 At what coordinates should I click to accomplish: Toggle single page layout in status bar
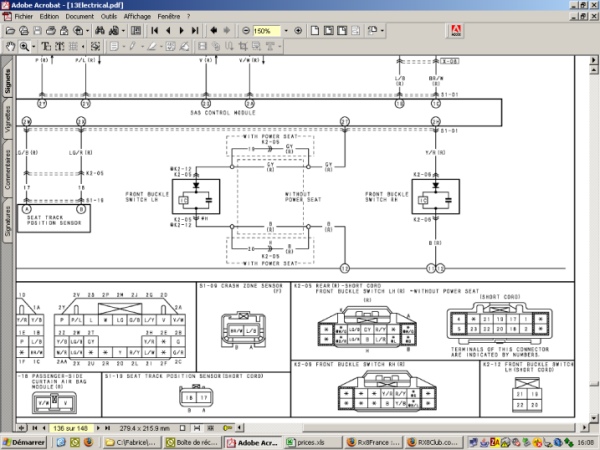(183, 428)
